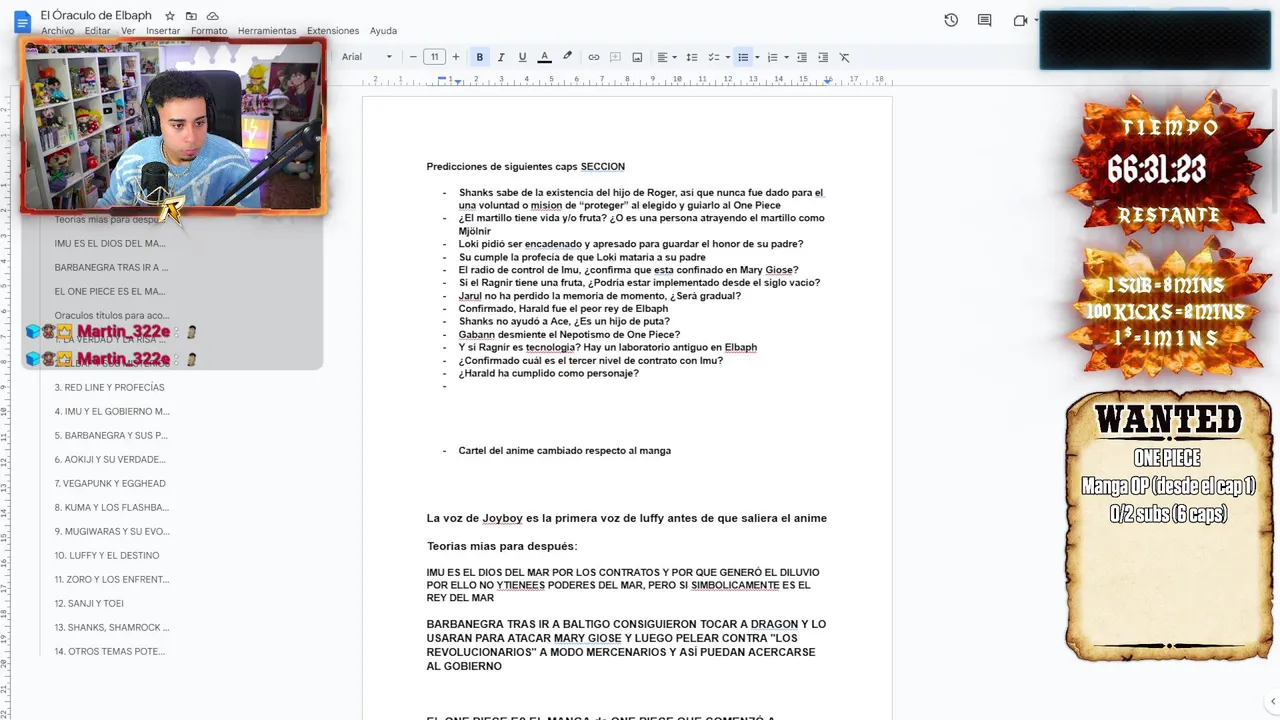Open side panel arrow at bottom right
This screenshot has height=720, width=1280.
pos(1272,702)
